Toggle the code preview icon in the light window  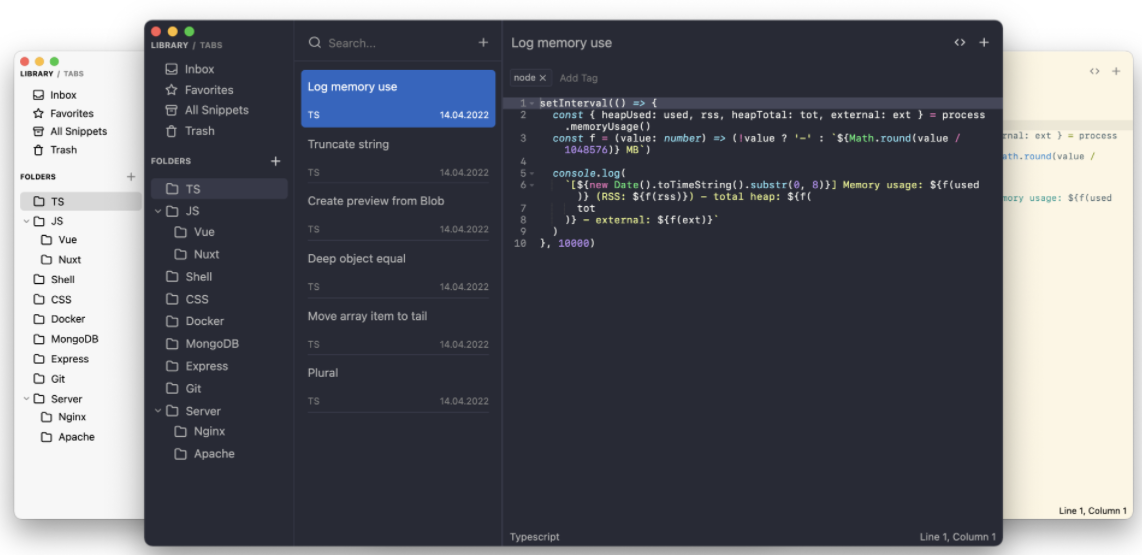[1094, 71]
